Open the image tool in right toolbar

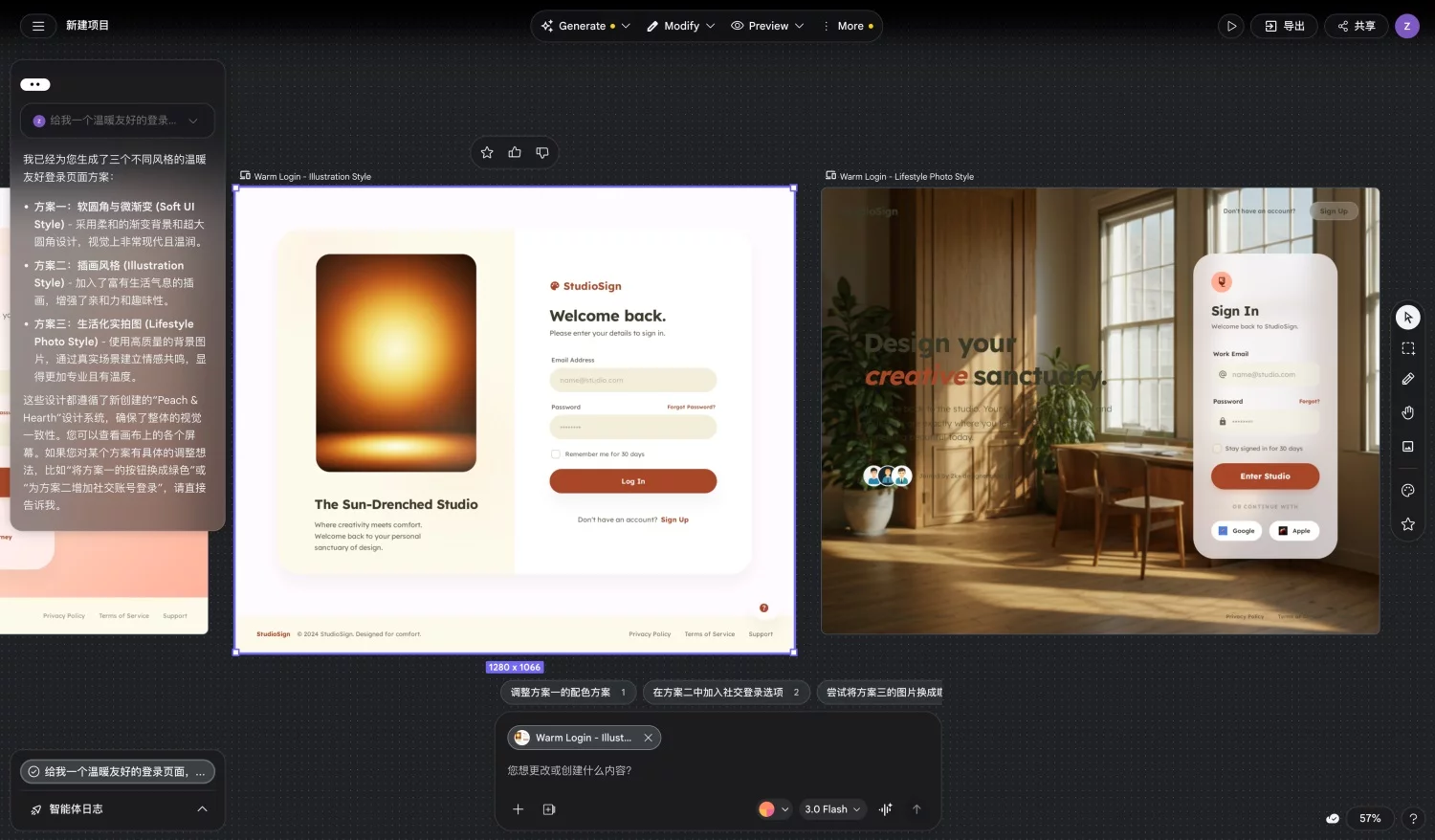[1407, 447]
